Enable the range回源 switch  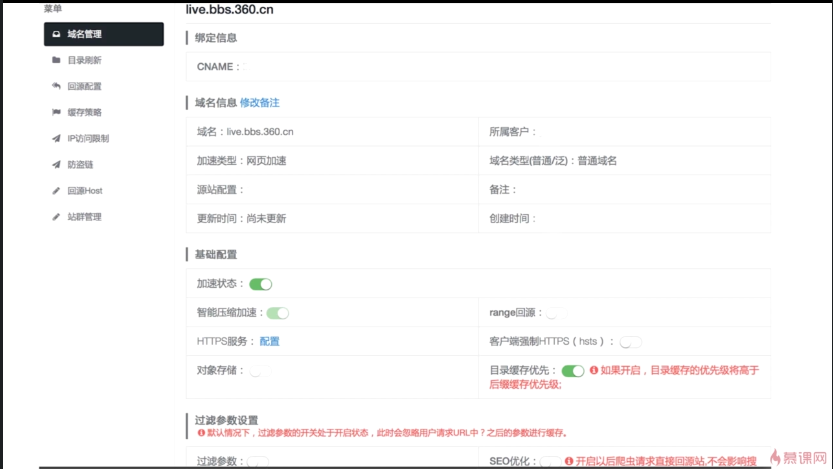click(x=555, y=313)
